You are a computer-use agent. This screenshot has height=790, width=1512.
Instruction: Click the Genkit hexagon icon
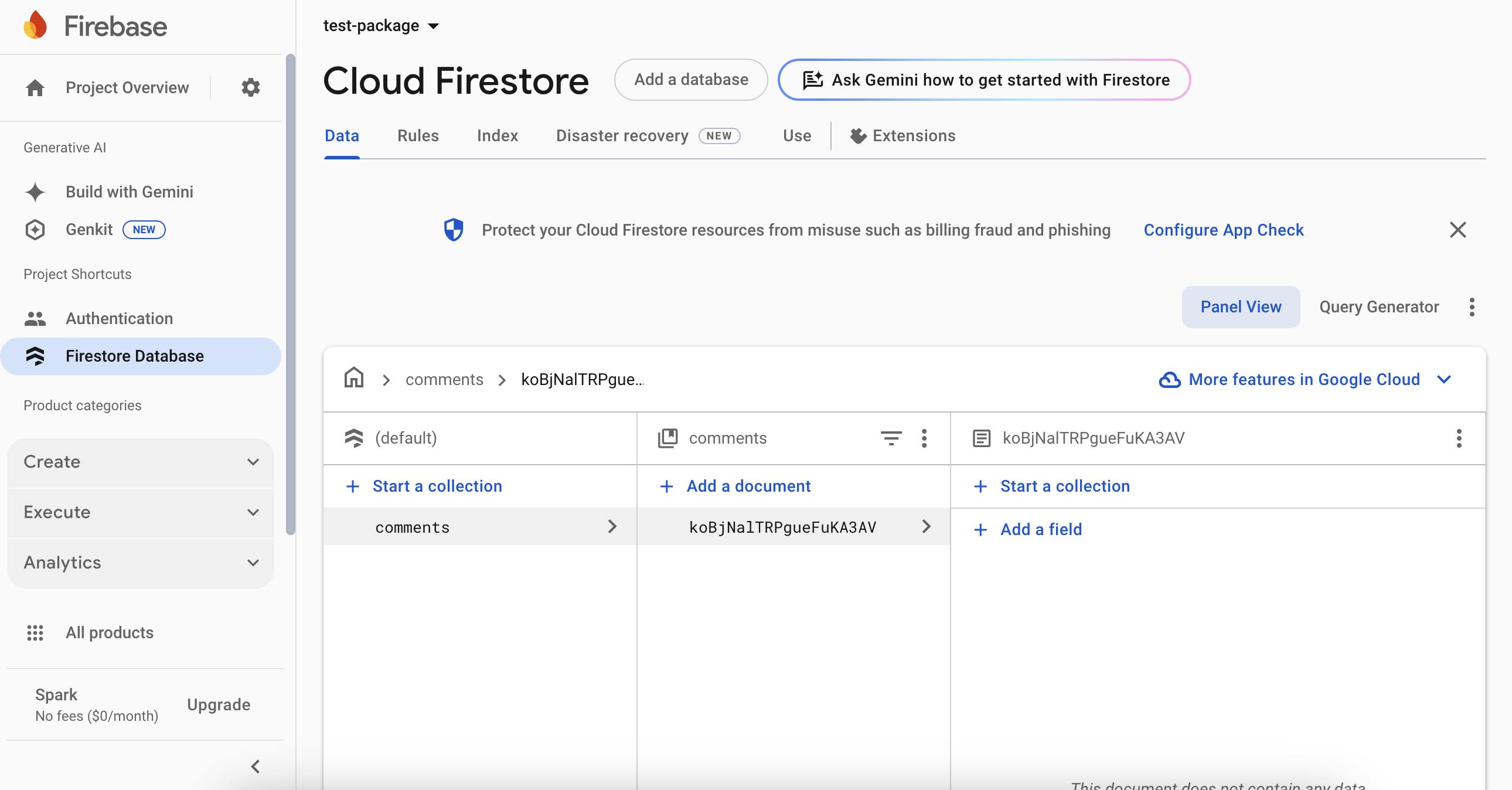(x=35, y=230)
